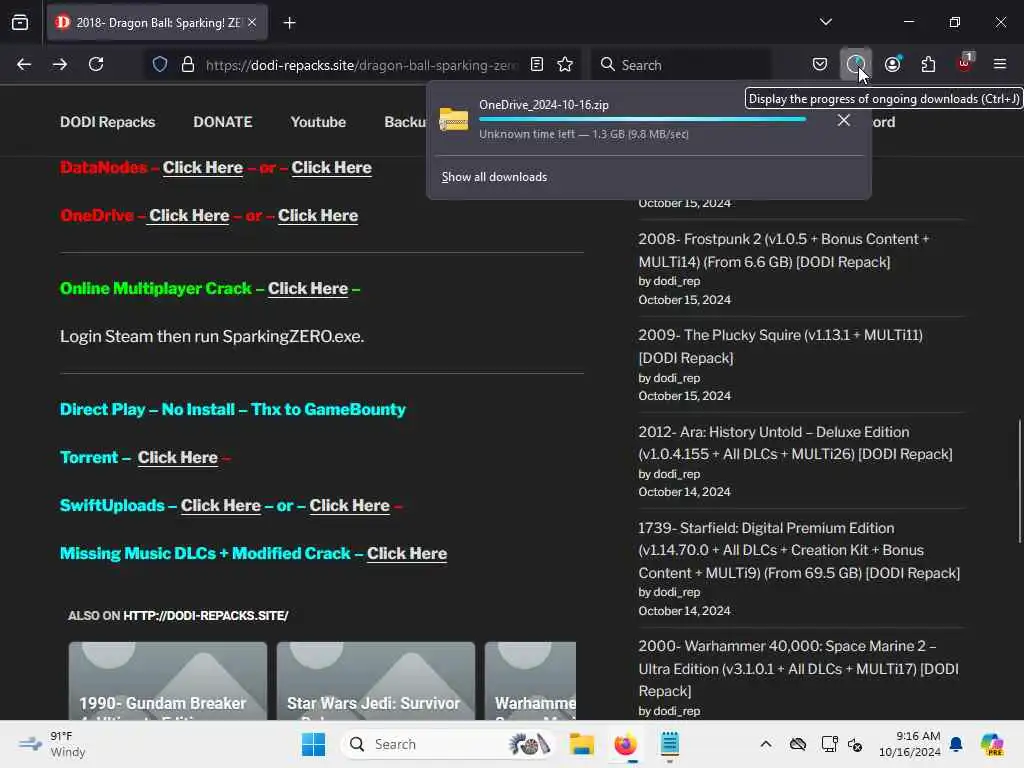The height and width of the screenshot is (768, 1024).
Task: Open the notifications bell icon
Action: (x=956, y=744)
